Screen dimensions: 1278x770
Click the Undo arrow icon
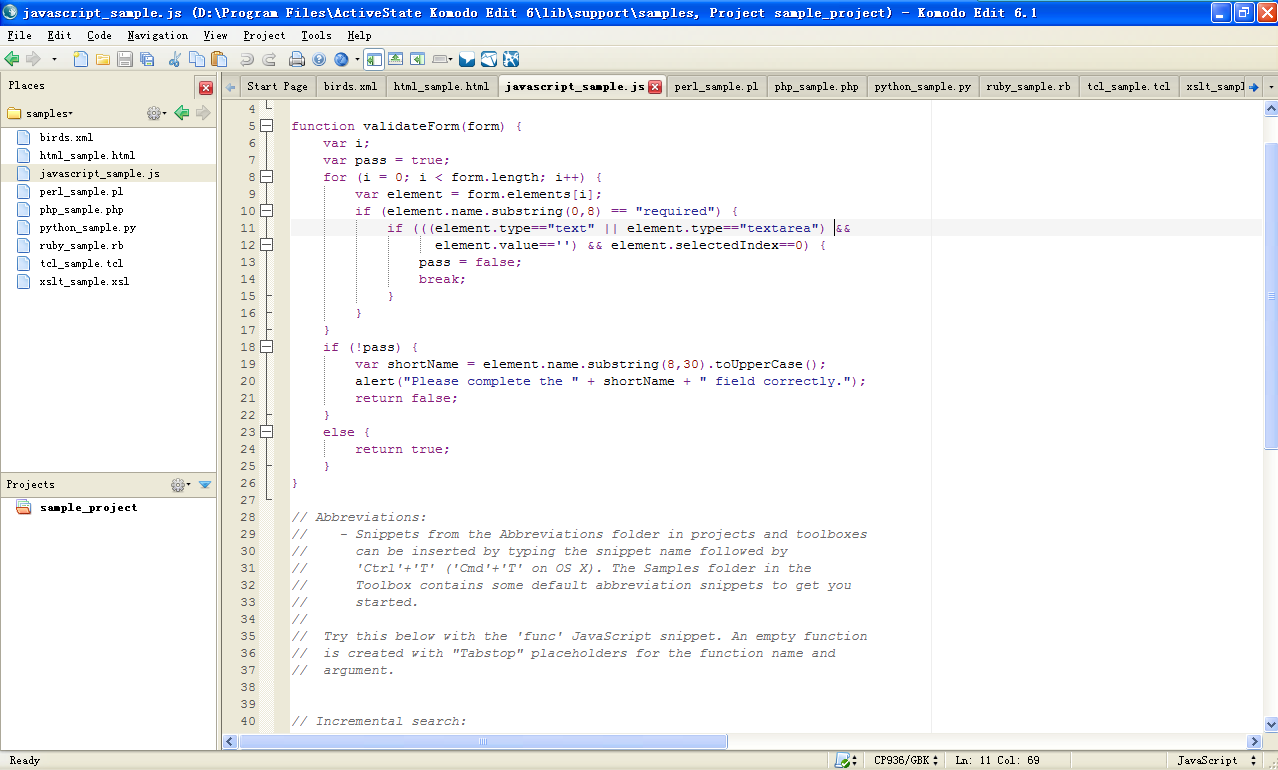[247, 59]
